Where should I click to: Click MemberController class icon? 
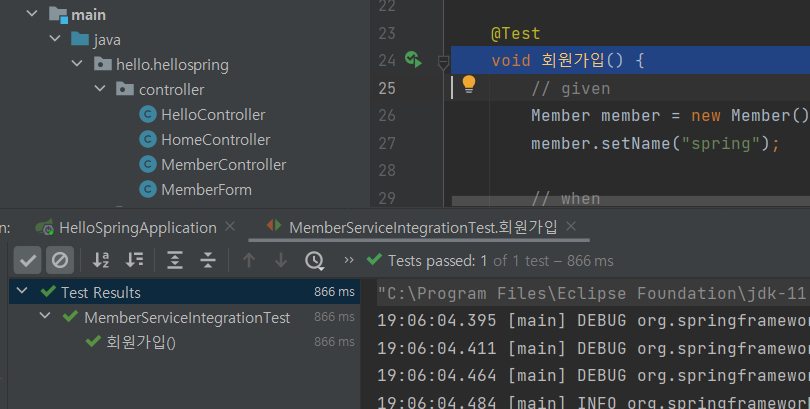pyautogui.click(x=148, y=164)
